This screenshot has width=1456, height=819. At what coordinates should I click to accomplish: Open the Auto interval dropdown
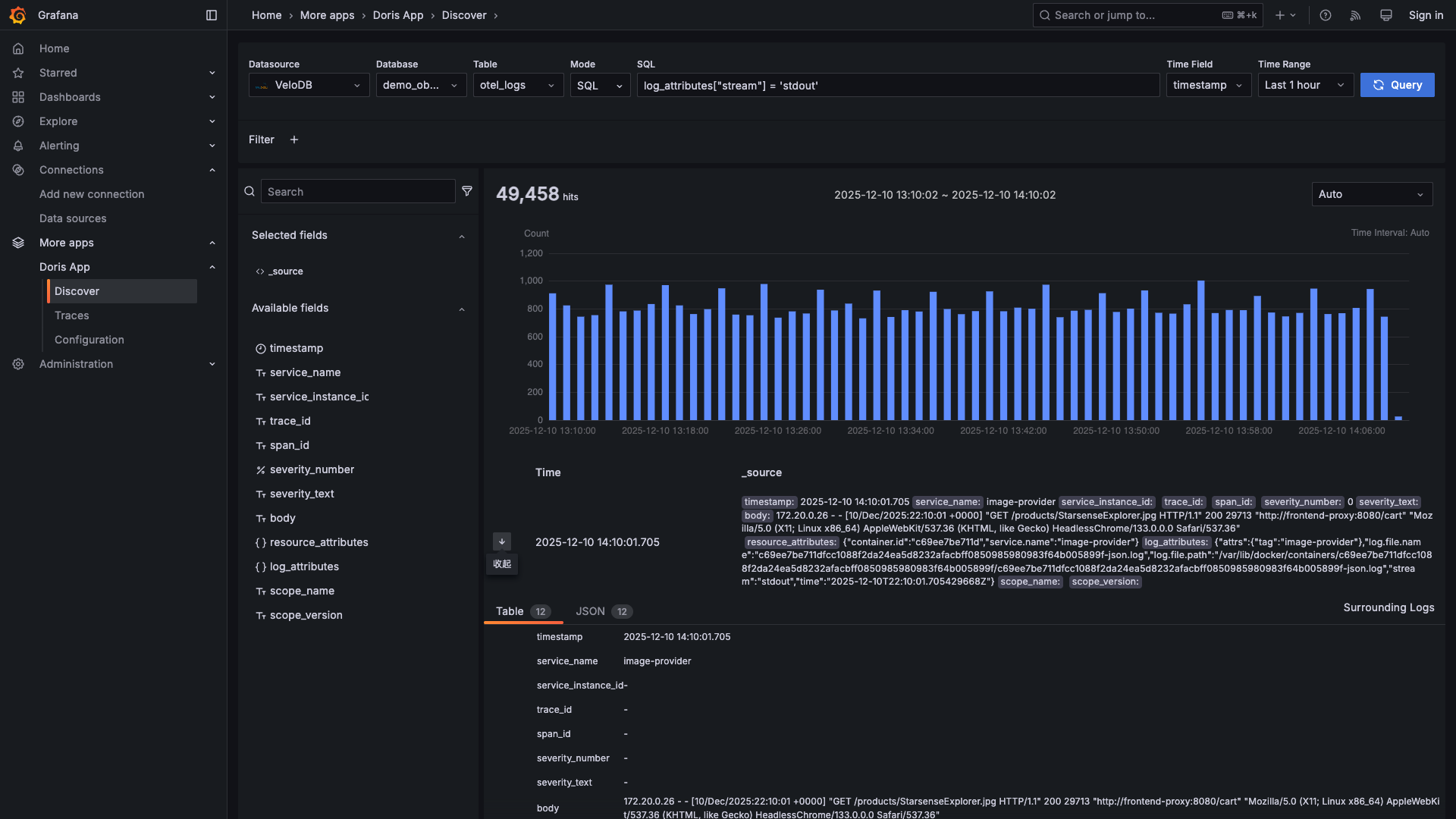click(x=1372, y=195)
